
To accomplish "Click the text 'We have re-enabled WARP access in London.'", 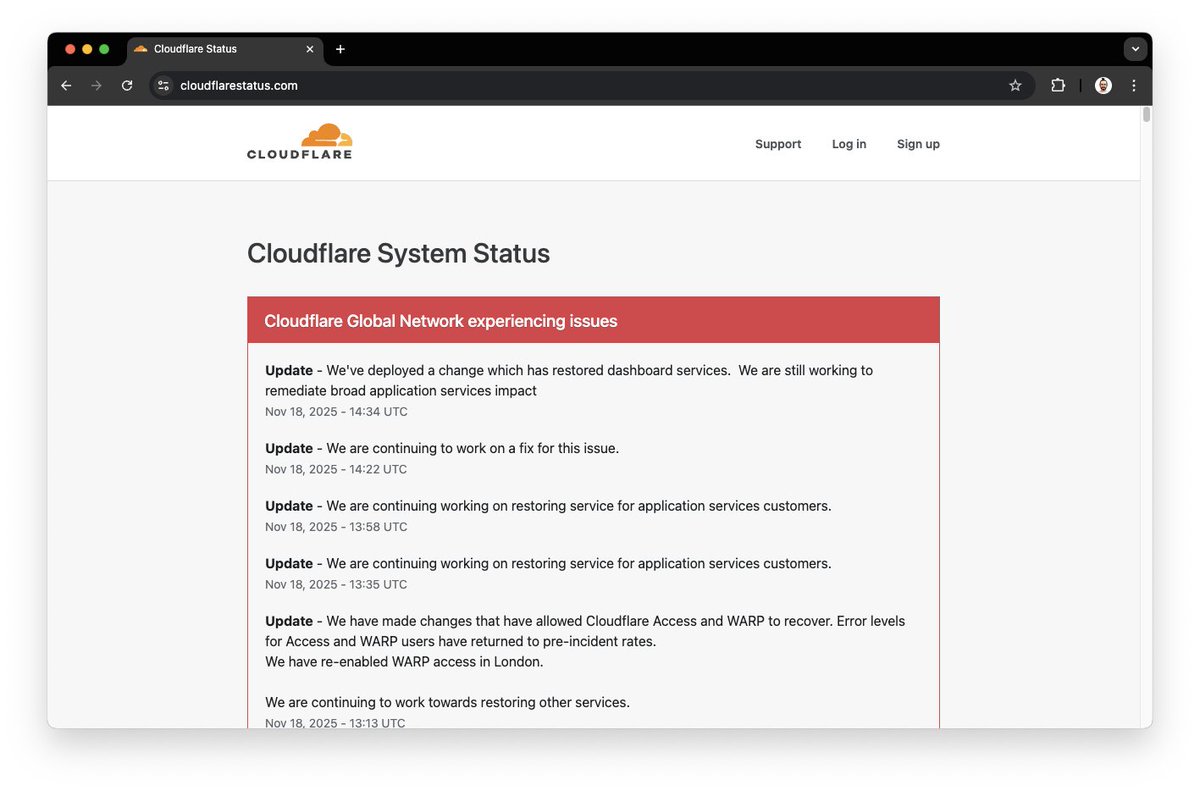I will pyautogui.click(x=404, y=662).
